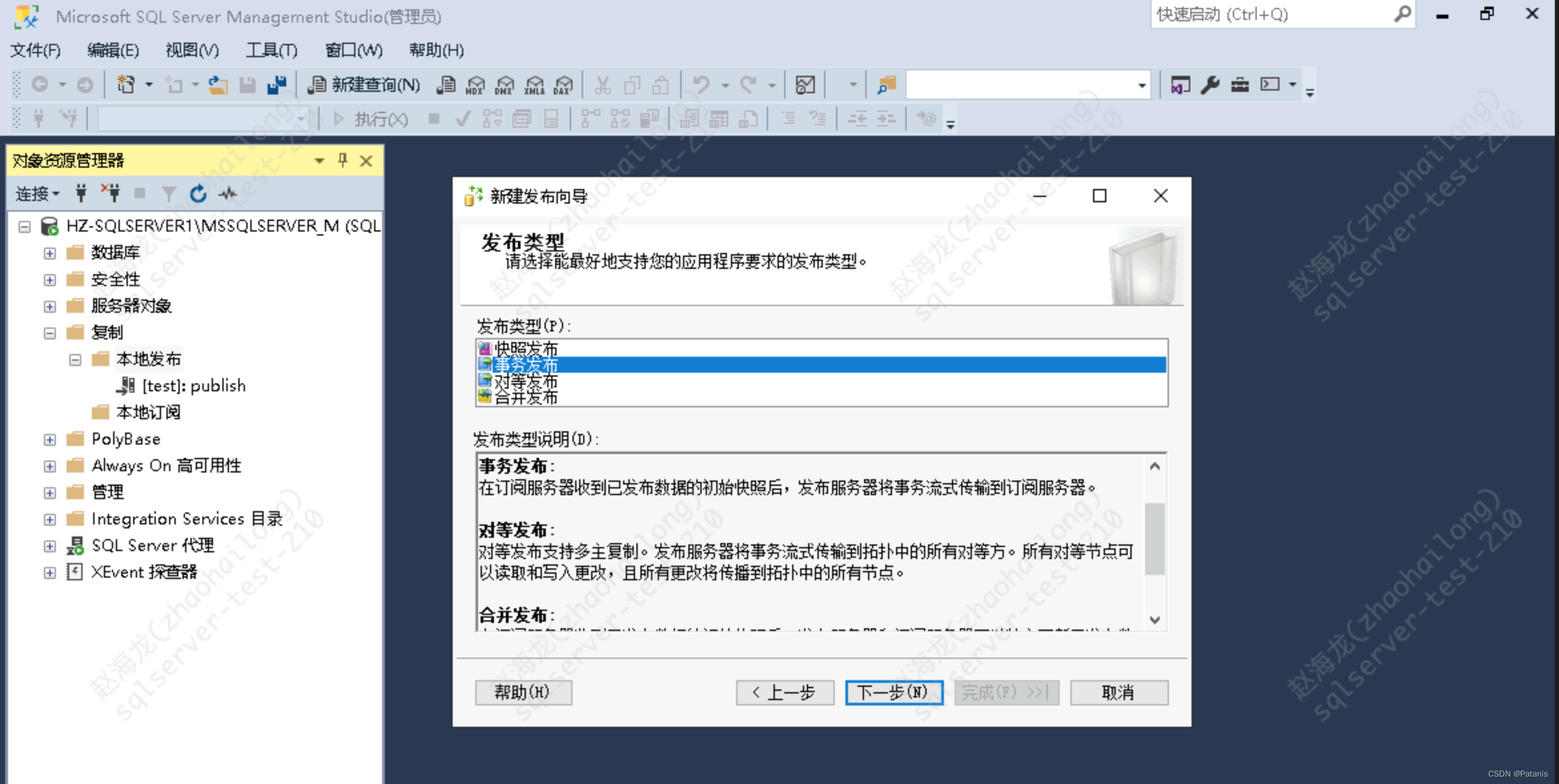
Task: Click the New Query toolbar button
Action: (364, 85)
